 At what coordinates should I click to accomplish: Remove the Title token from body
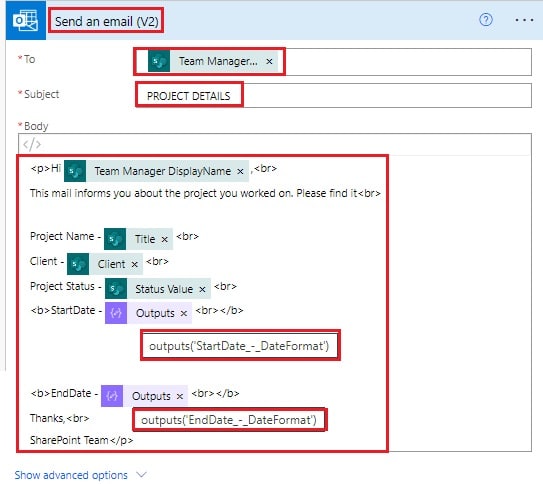164,239
